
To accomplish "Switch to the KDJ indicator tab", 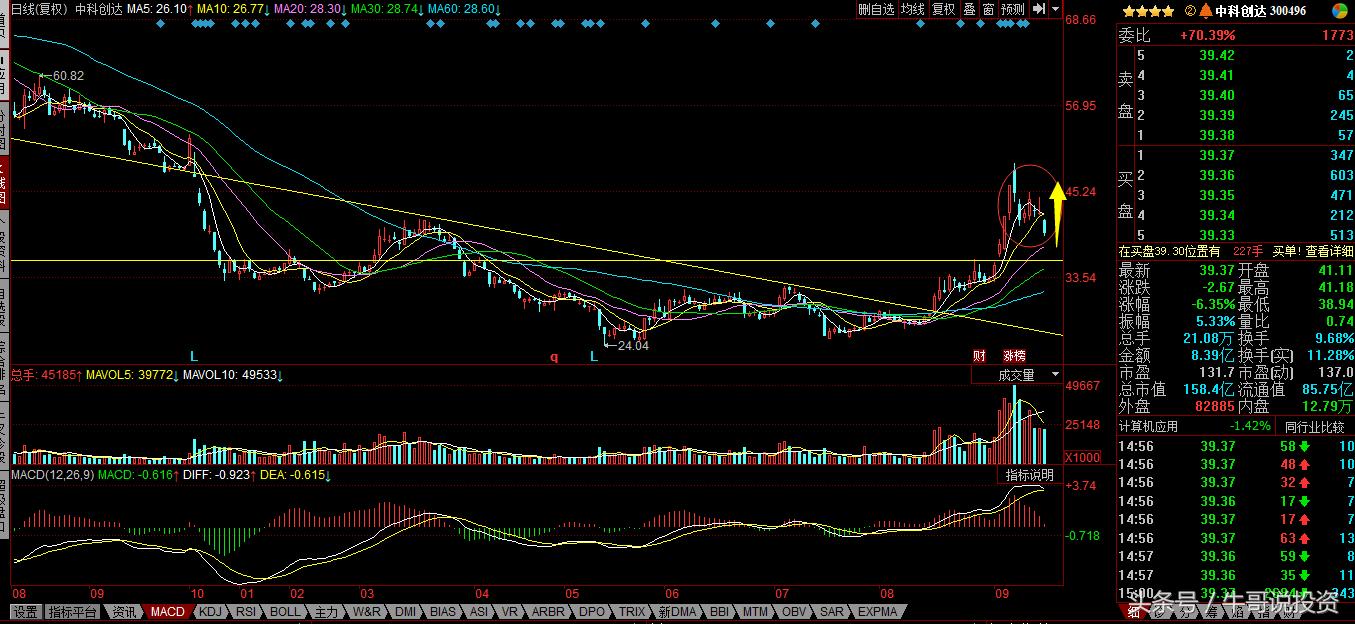I will 210,611.
